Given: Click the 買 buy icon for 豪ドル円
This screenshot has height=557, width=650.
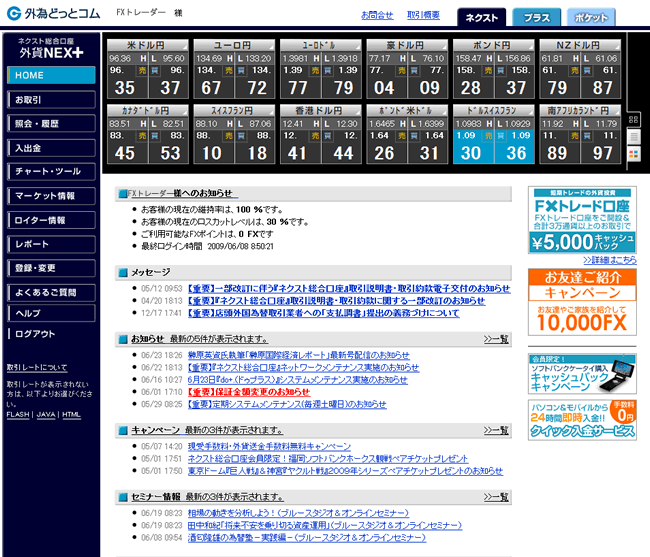Looking at the screenshot, I should (x=414, y=71).
